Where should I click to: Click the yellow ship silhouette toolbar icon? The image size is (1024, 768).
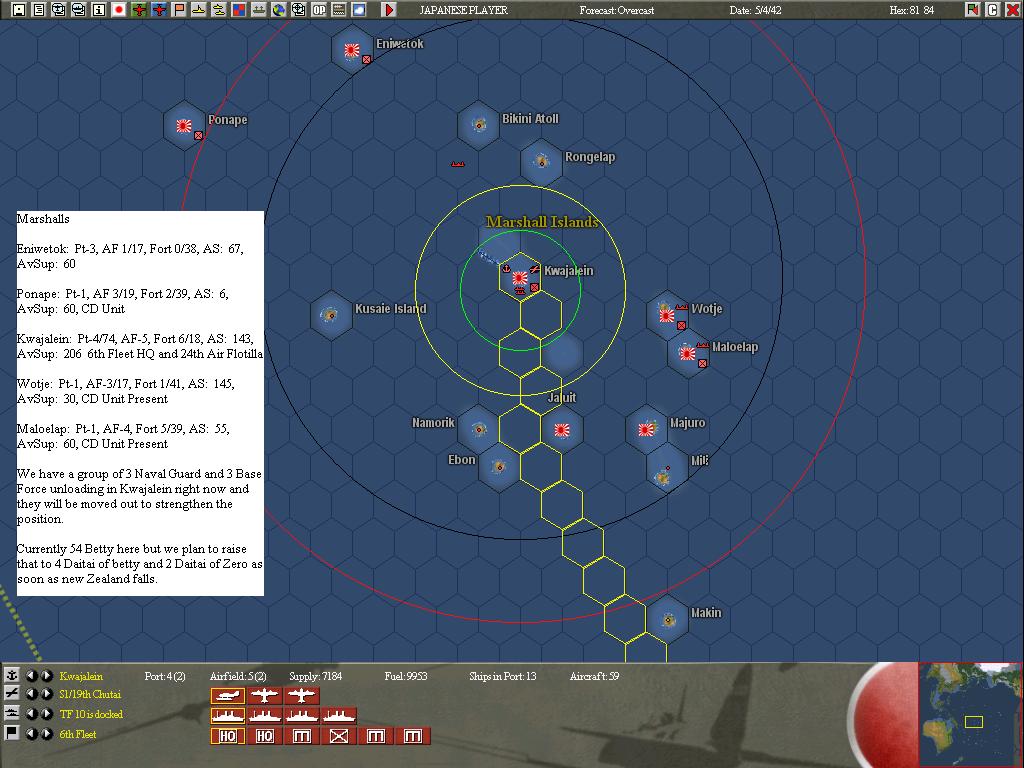tap(199, 10)
